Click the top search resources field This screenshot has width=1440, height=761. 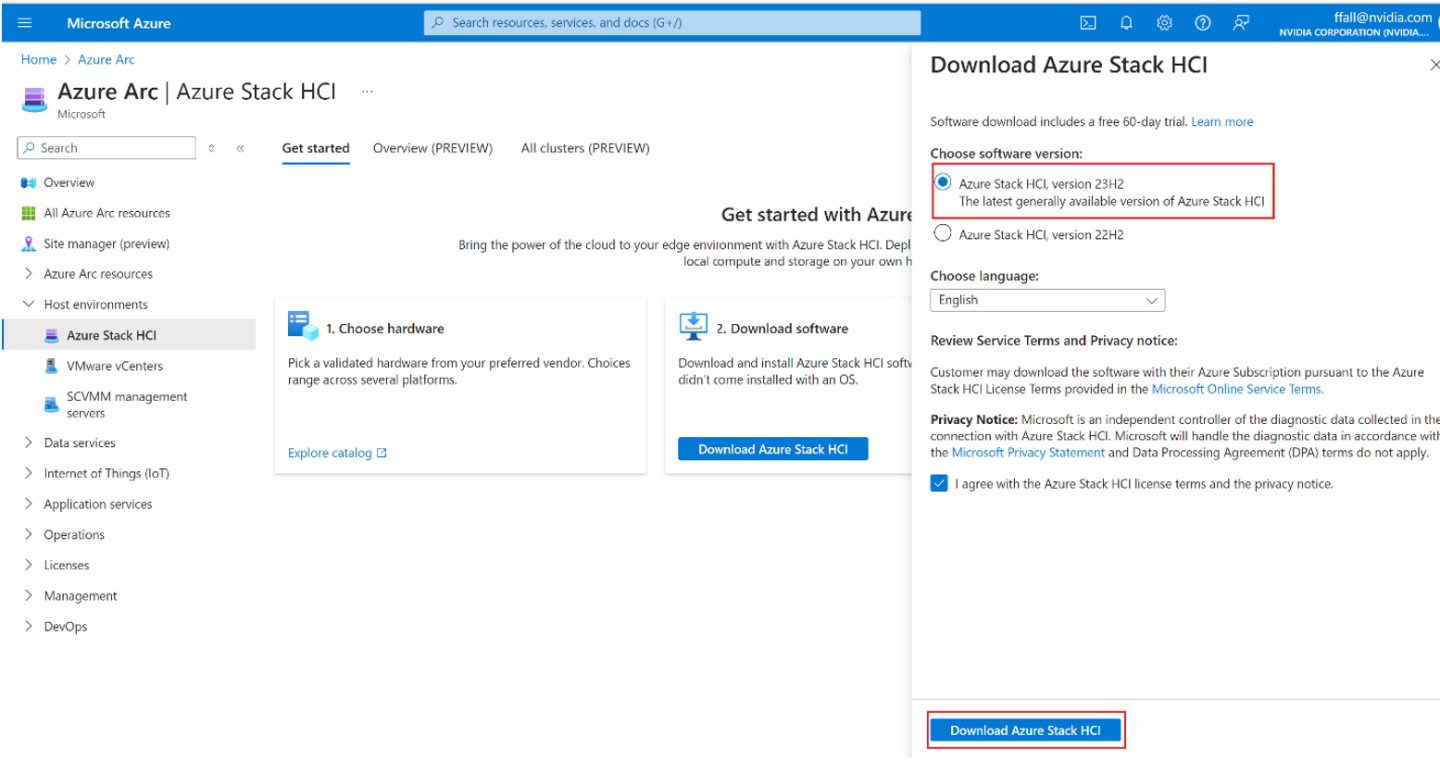(672, 22)
